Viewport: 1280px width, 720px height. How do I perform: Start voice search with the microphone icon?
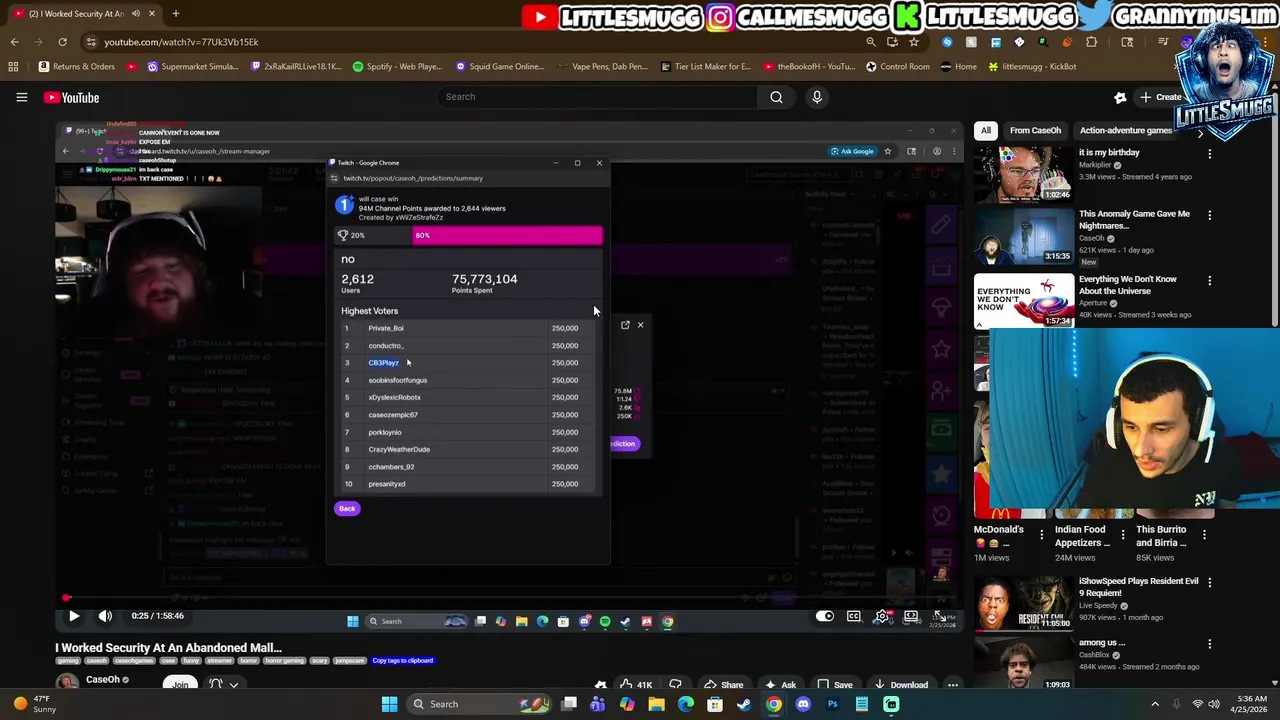[x=817, y=97]
